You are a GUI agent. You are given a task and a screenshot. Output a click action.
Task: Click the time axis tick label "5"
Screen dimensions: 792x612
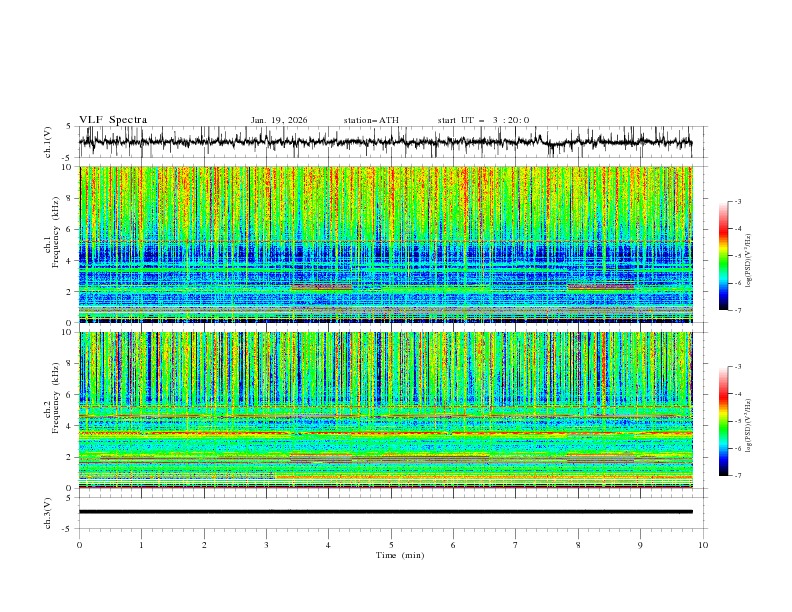click(x=391, y=545)
